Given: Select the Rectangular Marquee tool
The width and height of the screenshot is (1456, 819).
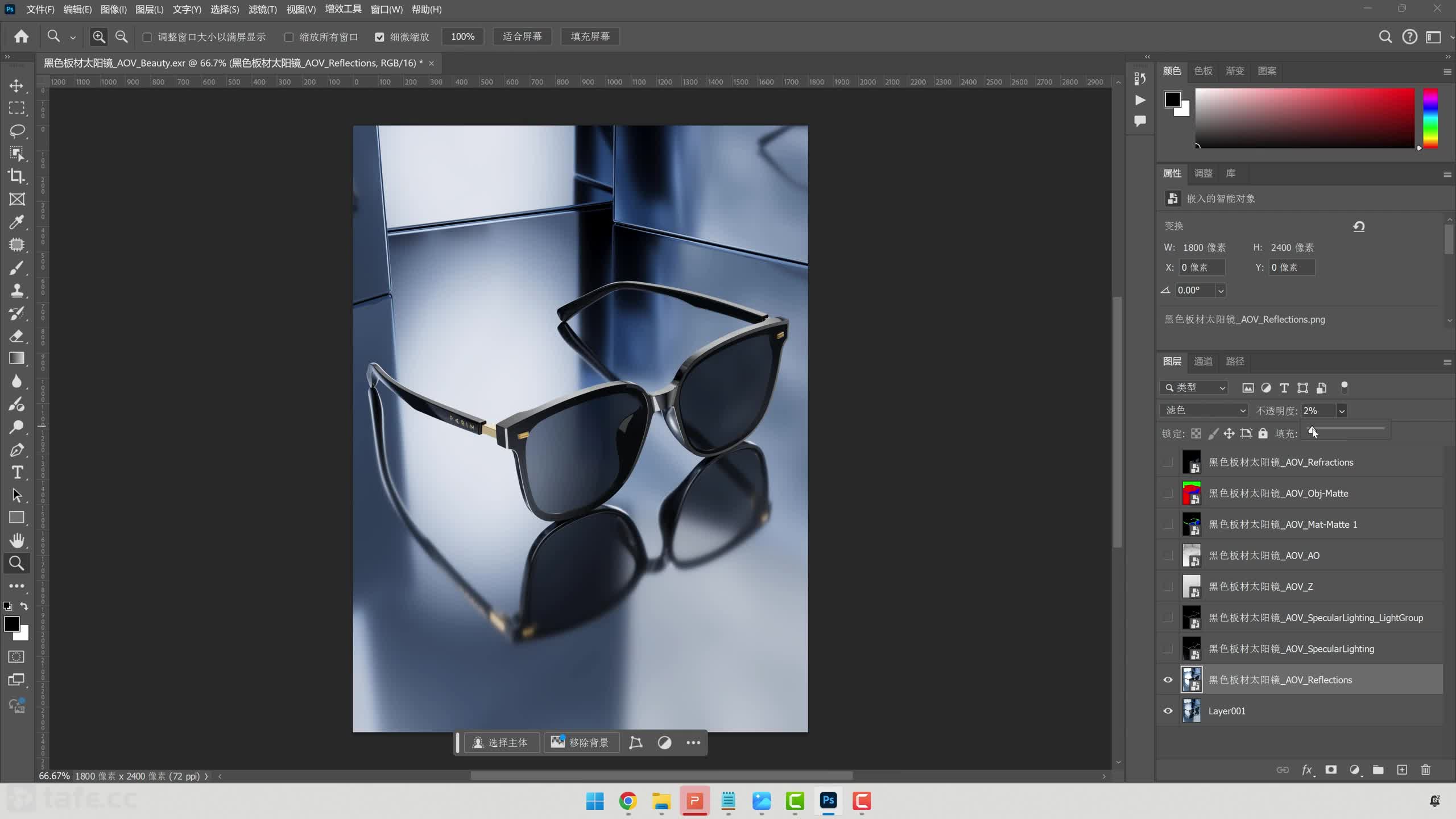Looking at the screenshot, I should pos(16,108).
